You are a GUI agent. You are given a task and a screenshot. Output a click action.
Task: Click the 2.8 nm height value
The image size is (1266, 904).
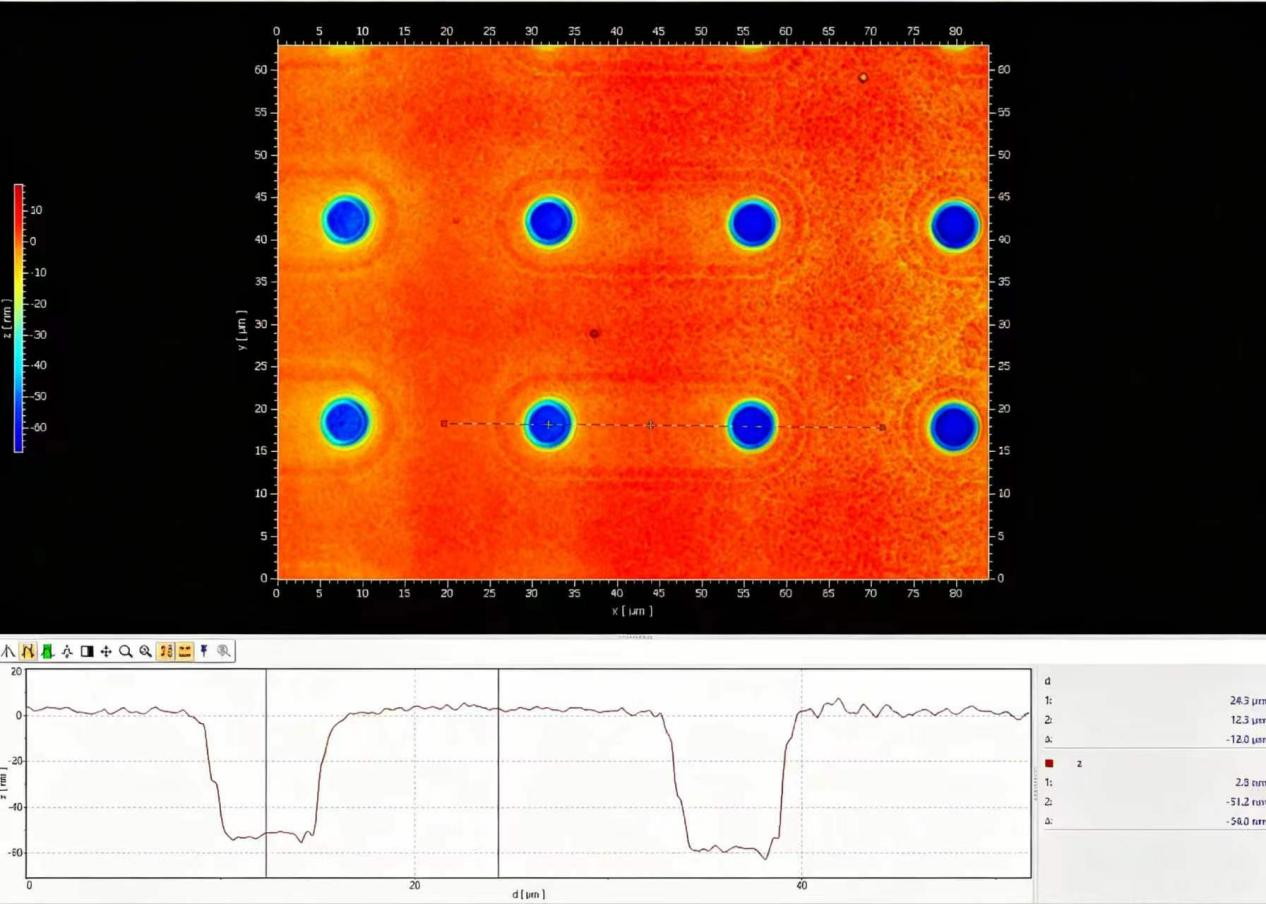[x=1249, y=782]
